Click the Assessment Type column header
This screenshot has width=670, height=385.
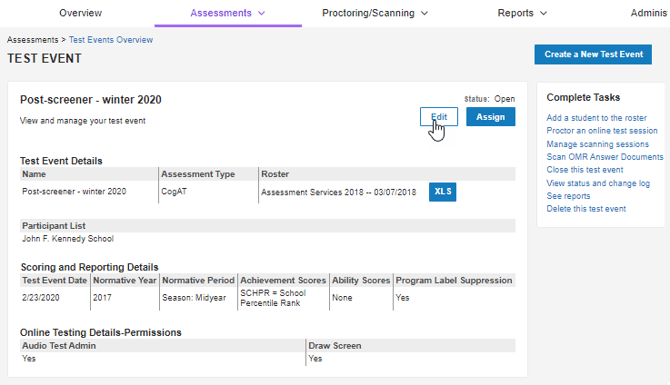click(x=198, y=174)
